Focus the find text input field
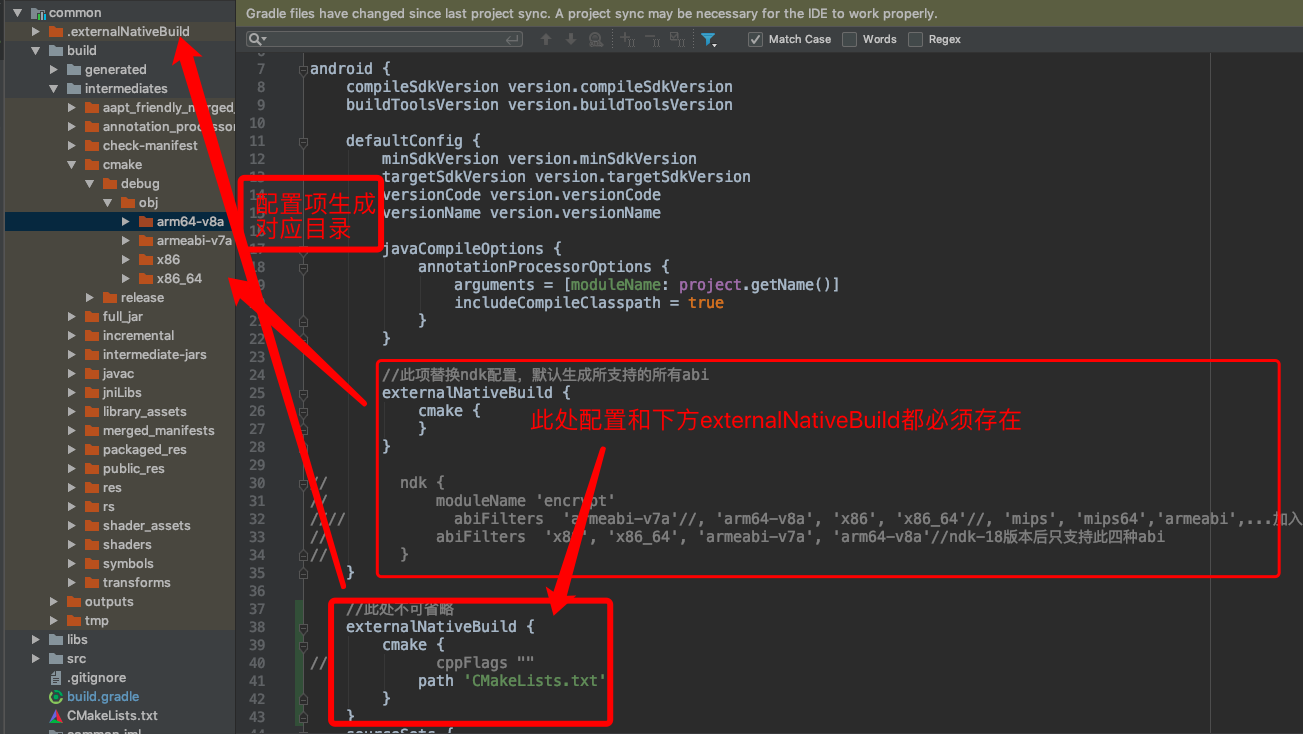The width and height of the screenshot is (1303, 734). tap(385, 39)
